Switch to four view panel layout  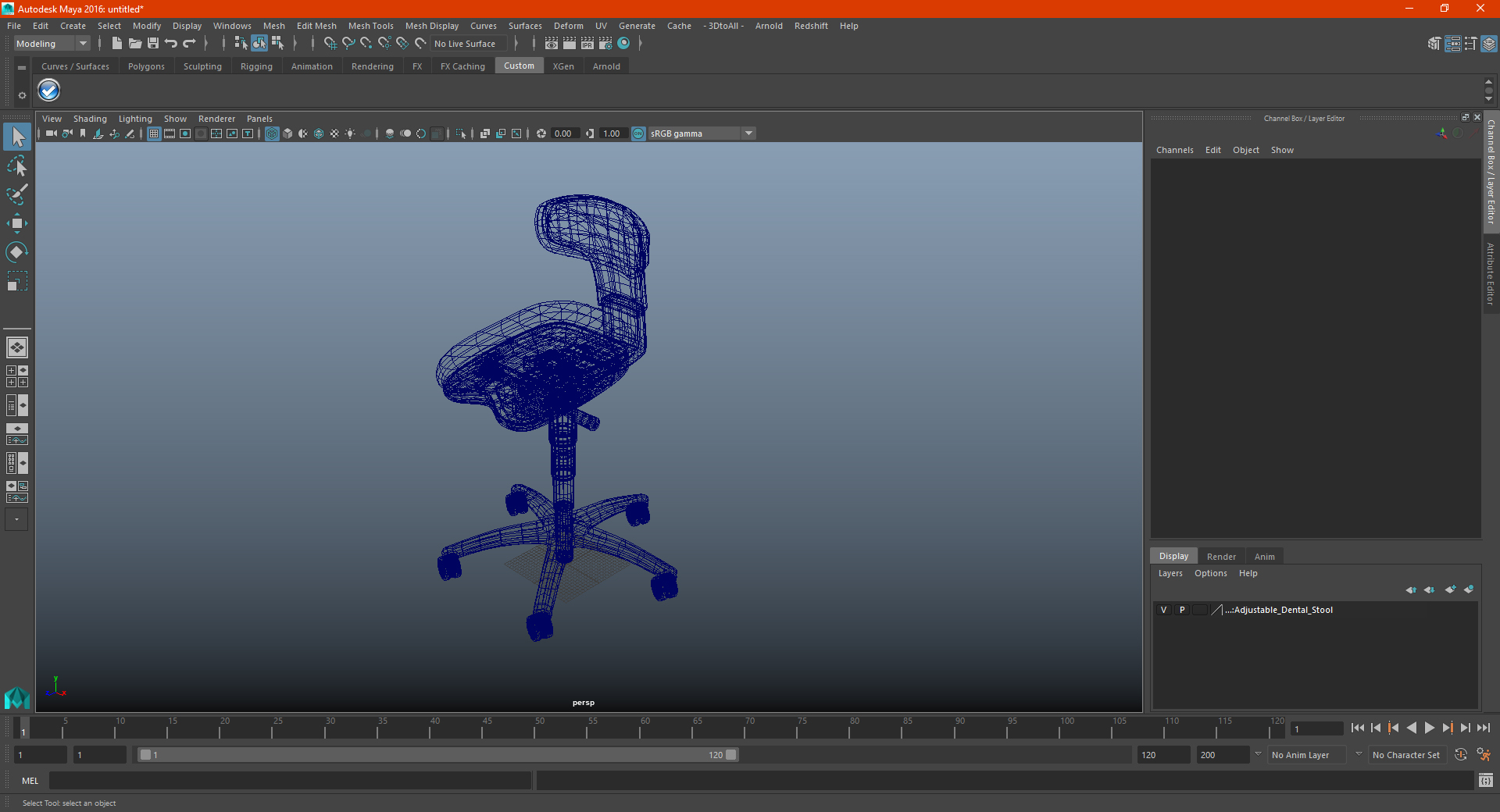[x=17, y=376]
